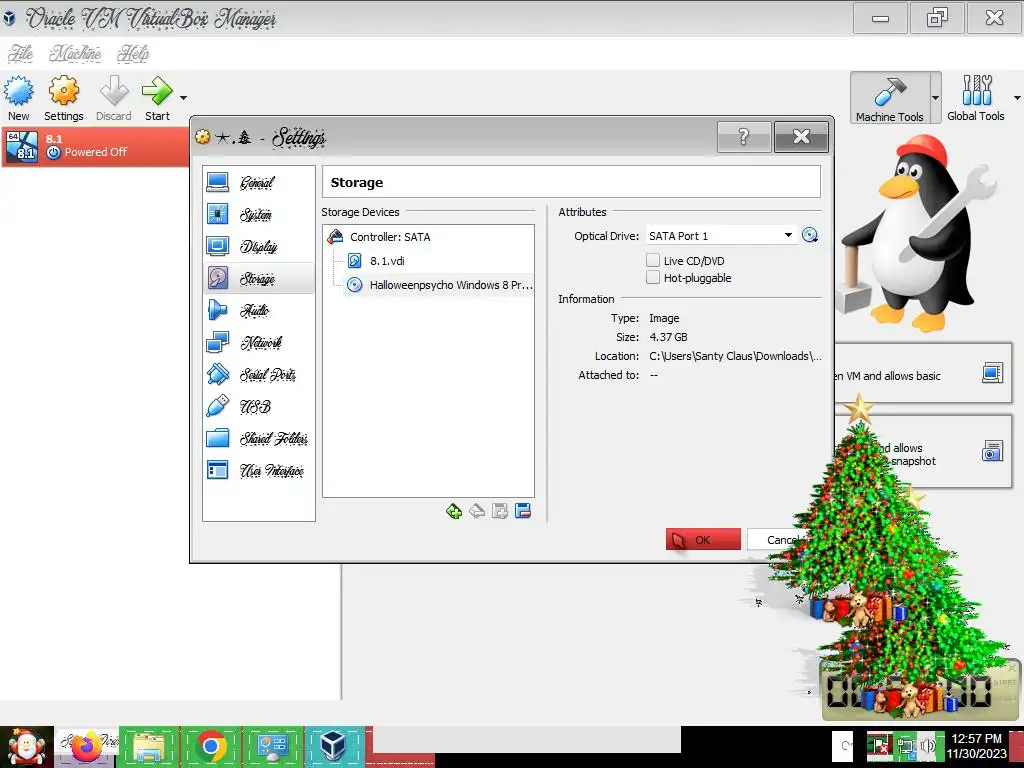Click the taskbar clock showing 12:57 PM
The height and width of the screenshot is (768, 1024).
976,746
